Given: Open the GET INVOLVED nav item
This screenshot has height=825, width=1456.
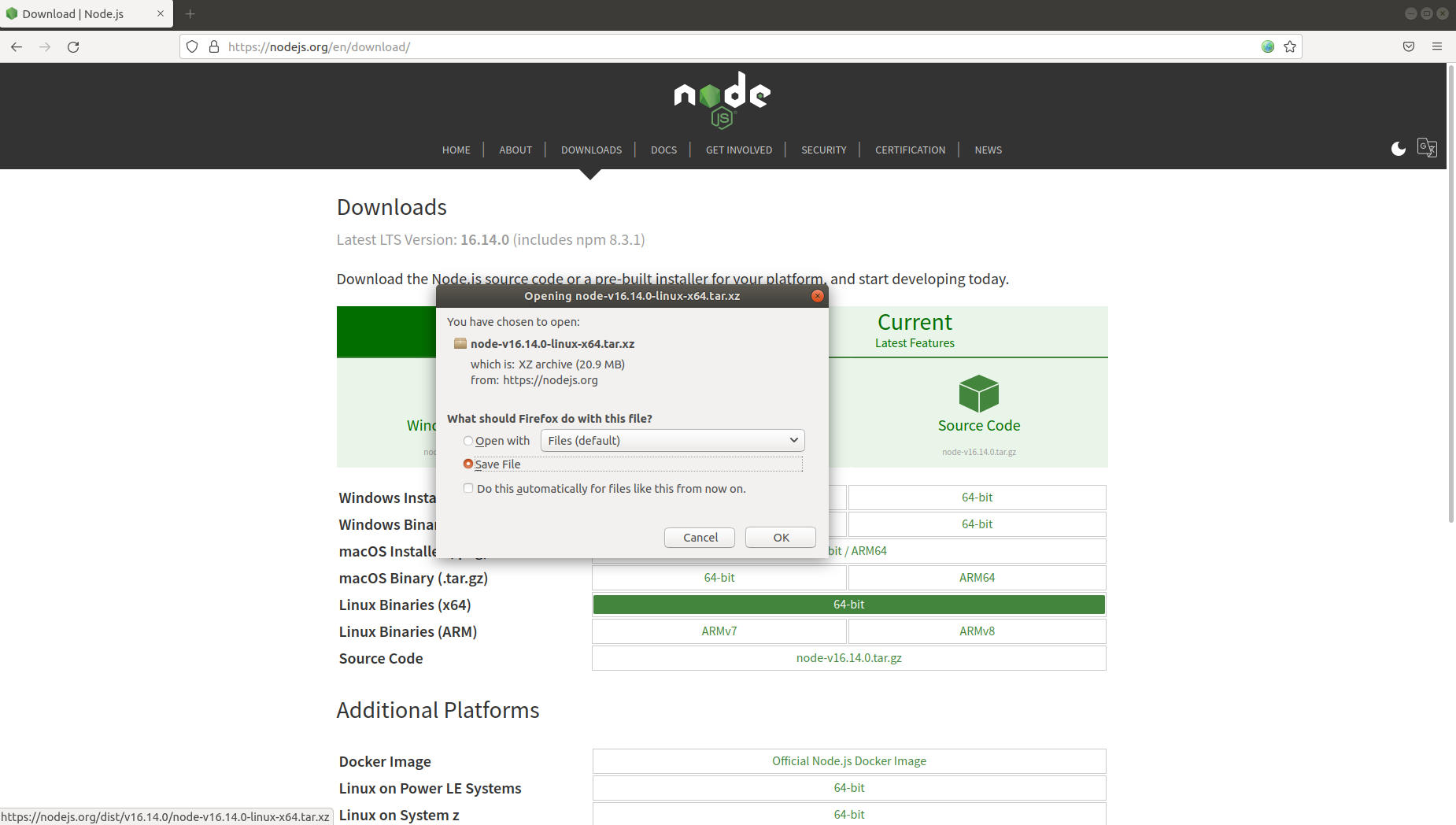Looking at the screenshot, I should [739, 150].
